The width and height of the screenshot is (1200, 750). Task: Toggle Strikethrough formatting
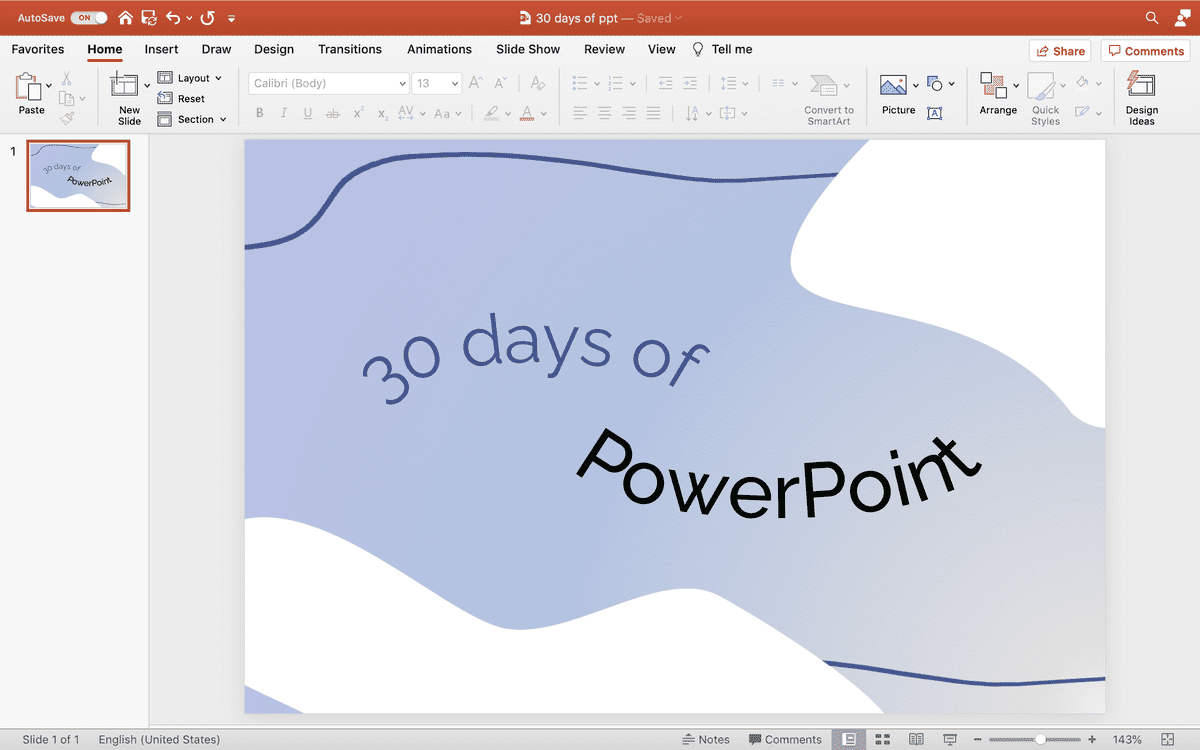click(333, 114)
